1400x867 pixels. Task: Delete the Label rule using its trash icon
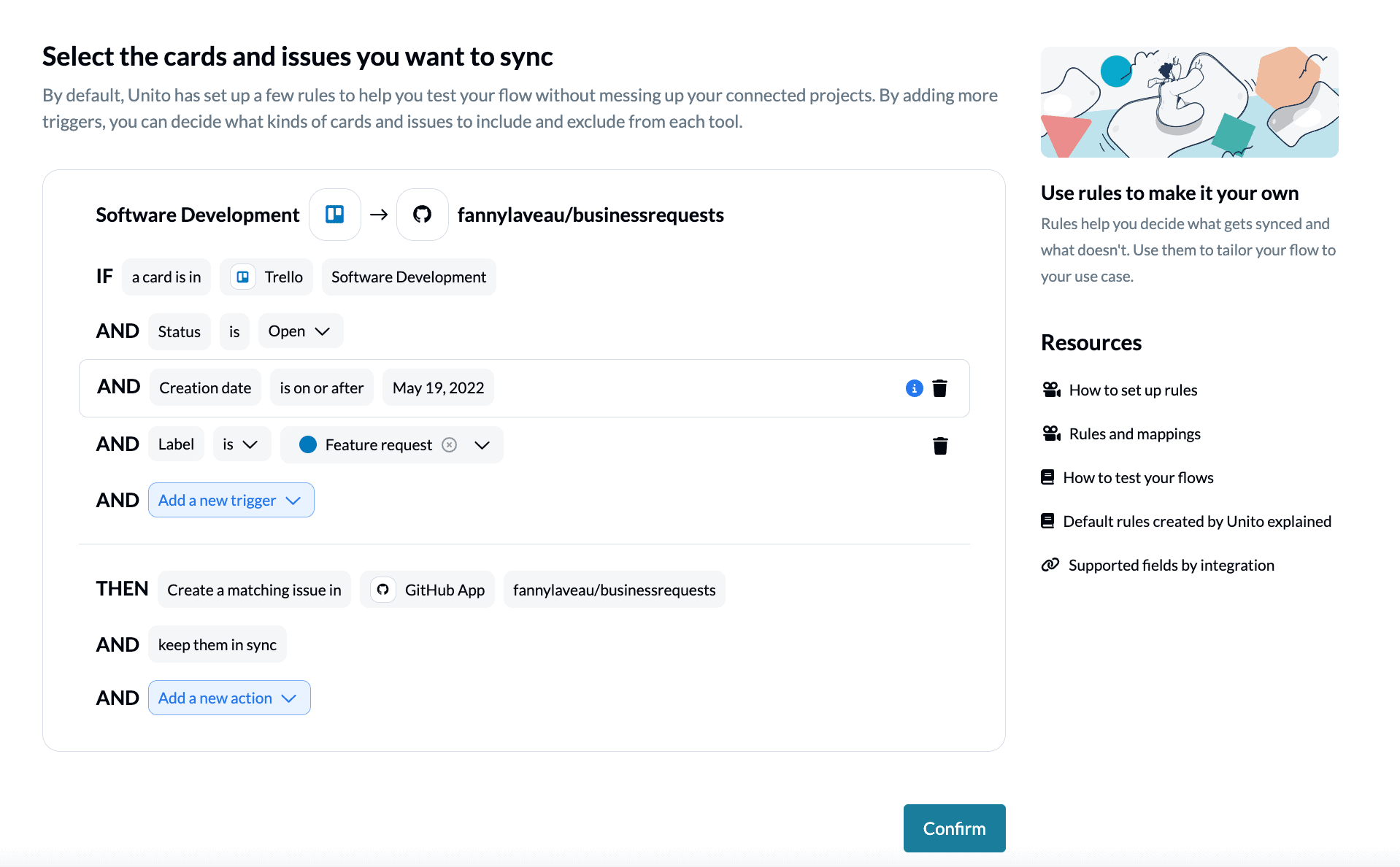coord(940,444)
